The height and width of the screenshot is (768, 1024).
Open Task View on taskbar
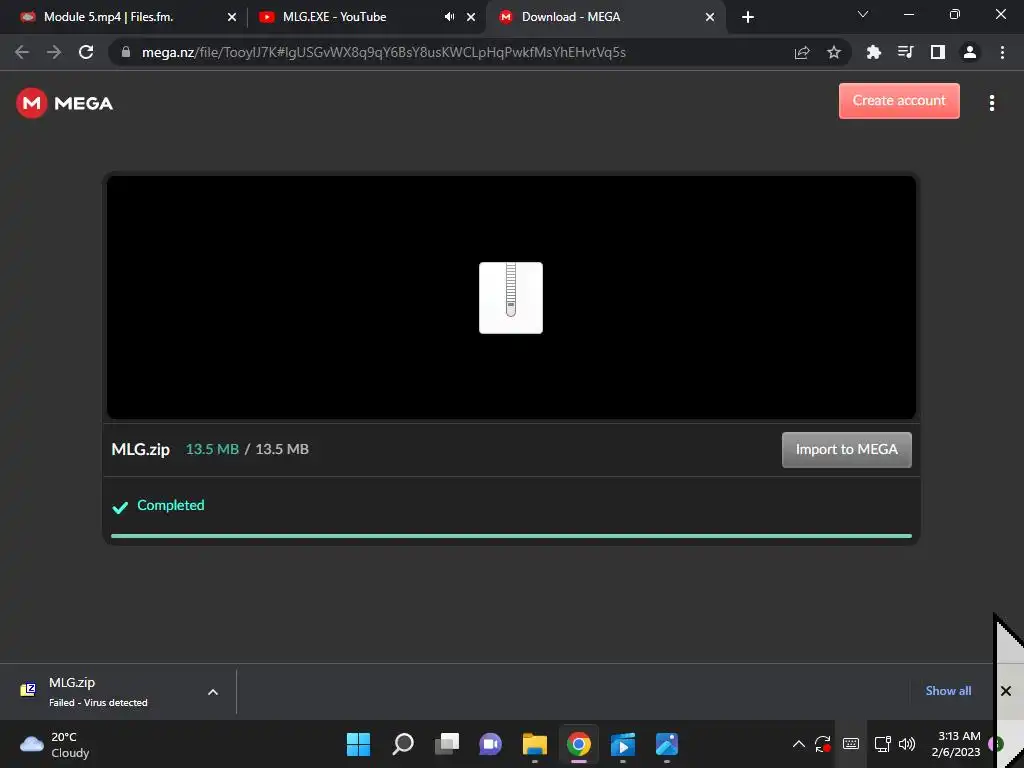click(x=447, y=744)
